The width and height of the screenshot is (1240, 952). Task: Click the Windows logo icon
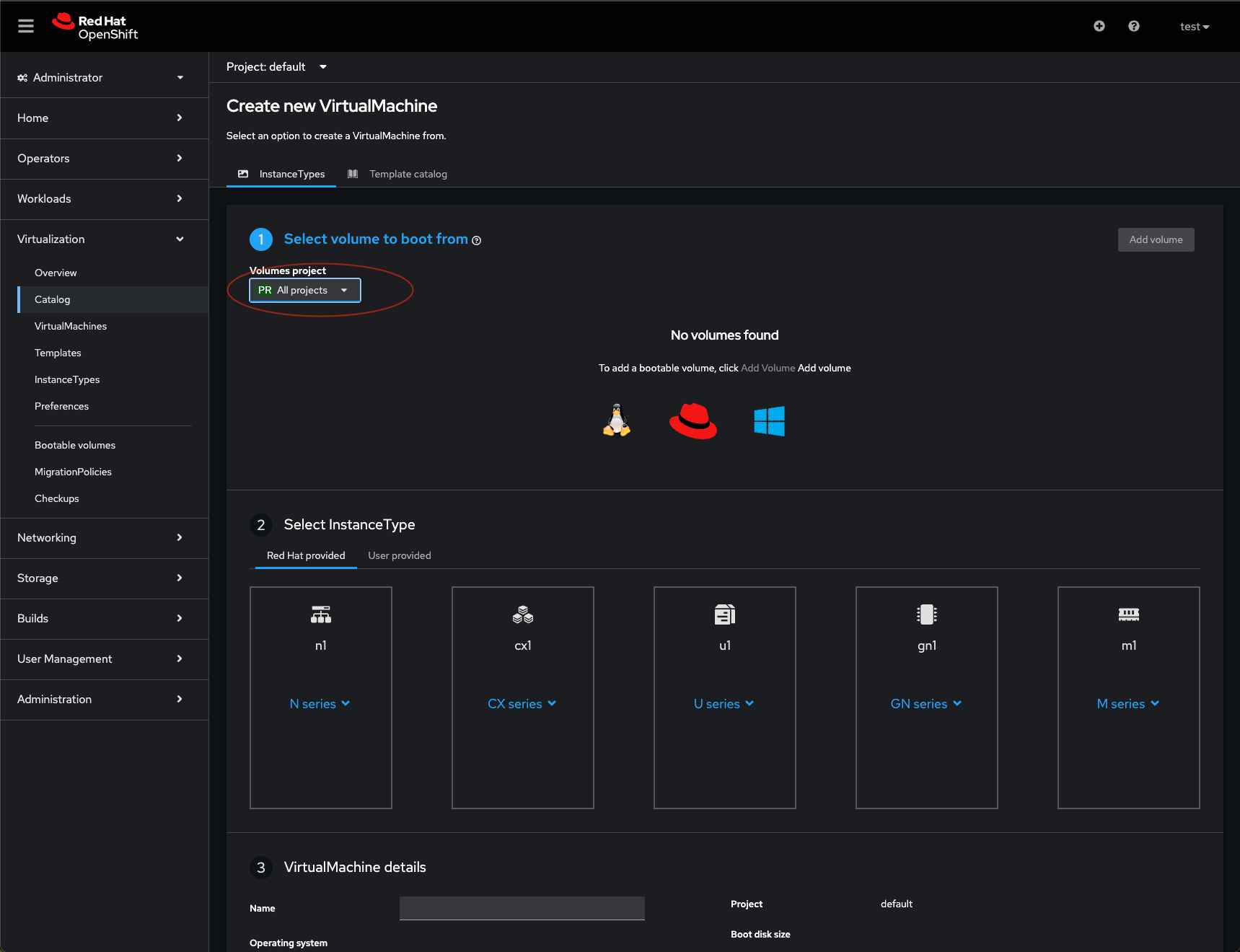(769, 421)
